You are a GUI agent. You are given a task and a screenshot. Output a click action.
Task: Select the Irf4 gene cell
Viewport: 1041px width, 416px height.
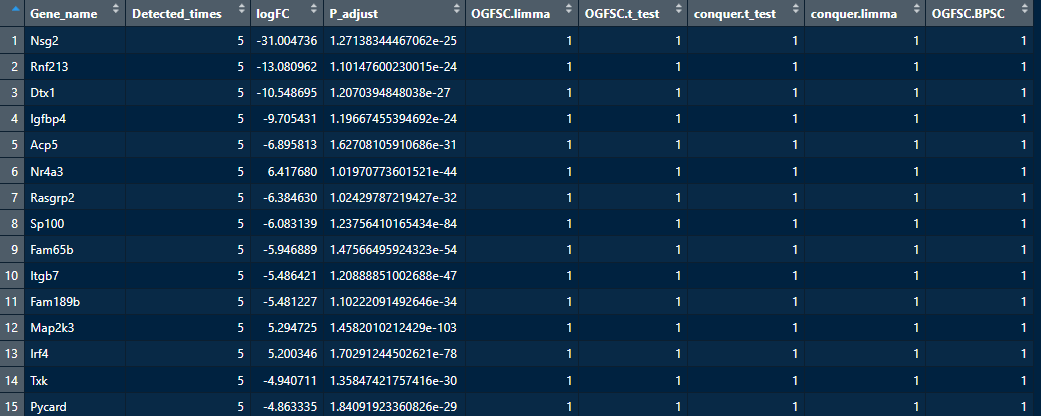pos(74,354)
